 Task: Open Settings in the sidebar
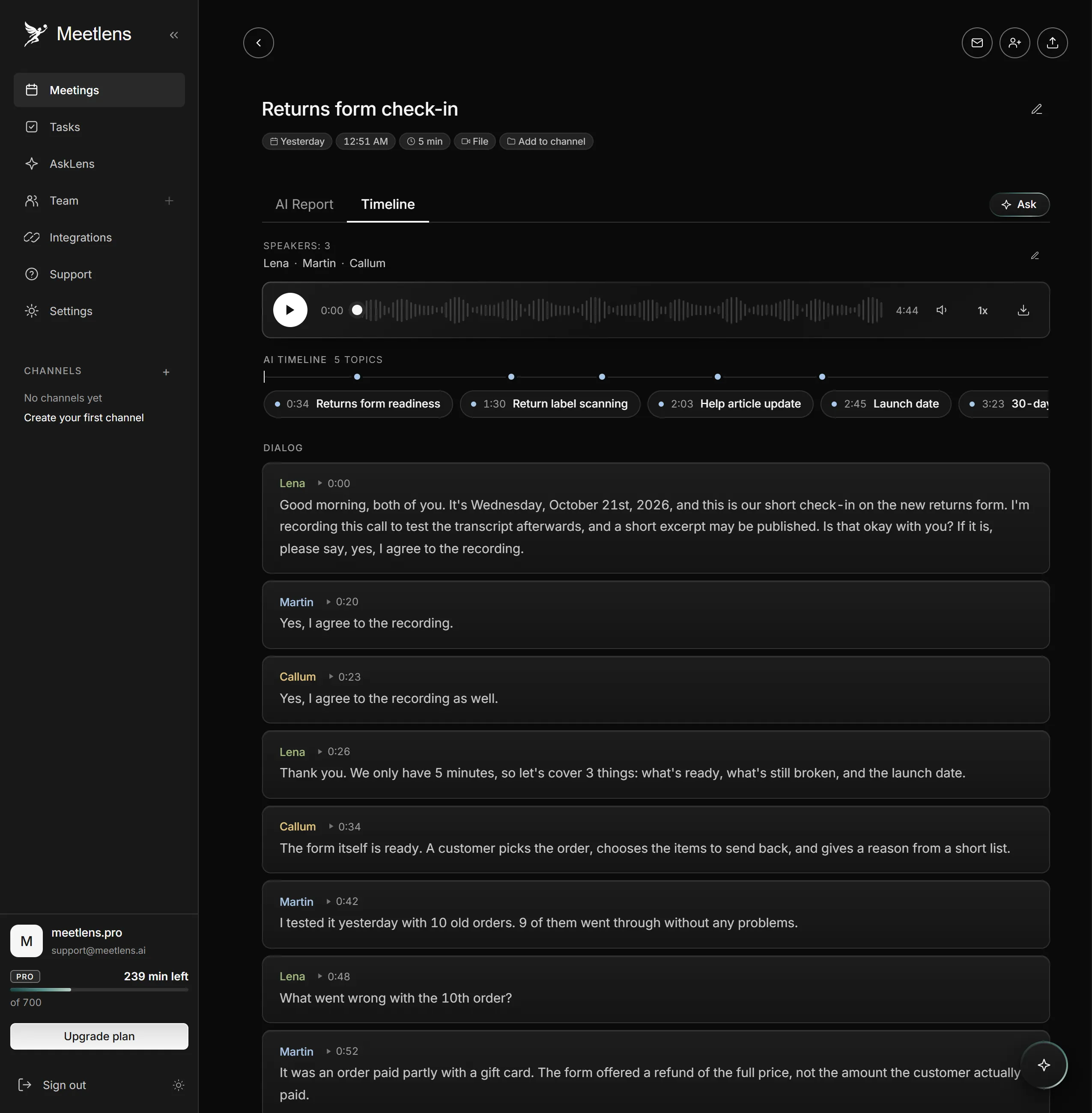(x=99, y=311)
